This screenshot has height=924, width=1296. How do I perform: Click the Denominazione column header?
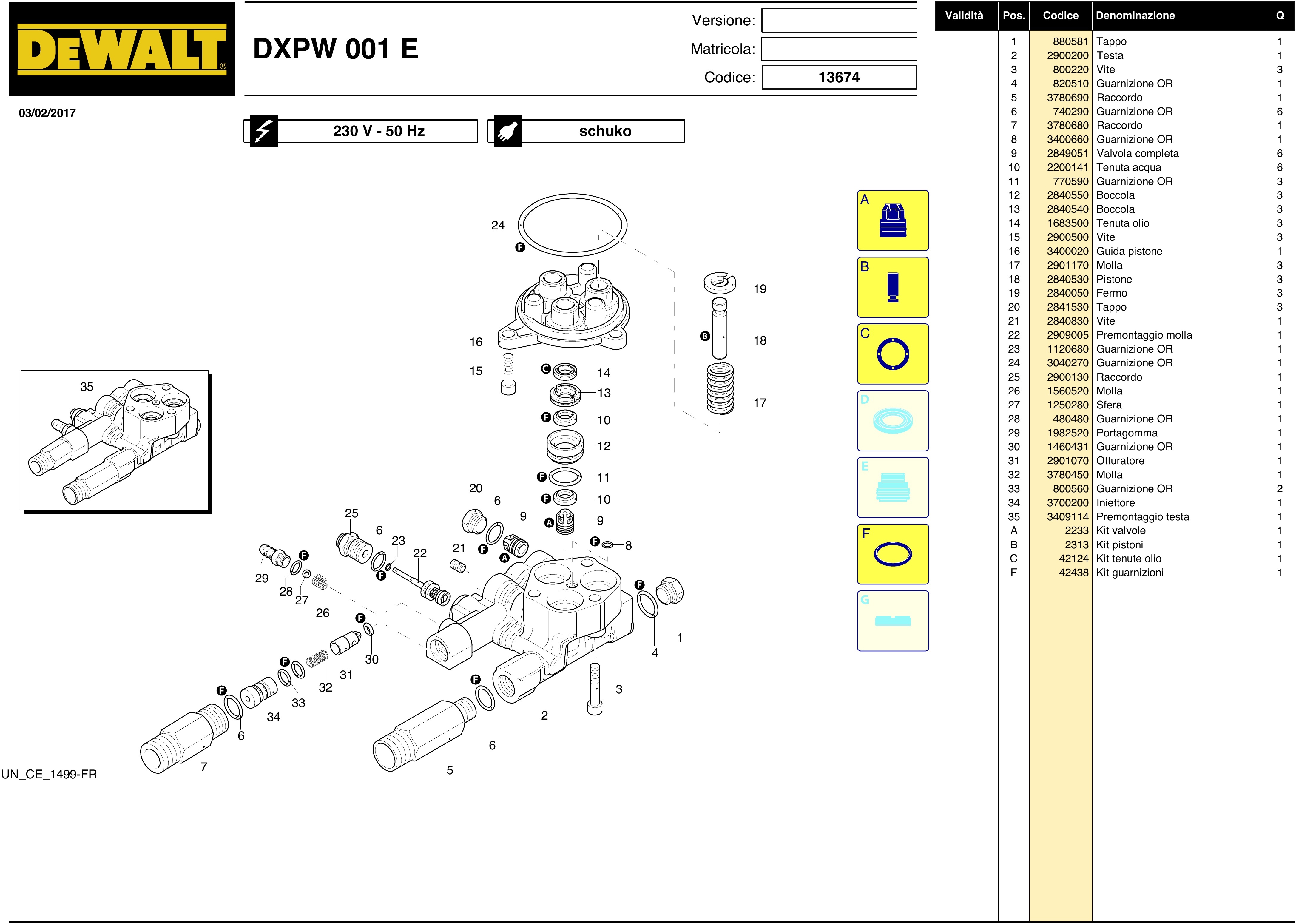pyautogui.click(x=1135, y=16)
